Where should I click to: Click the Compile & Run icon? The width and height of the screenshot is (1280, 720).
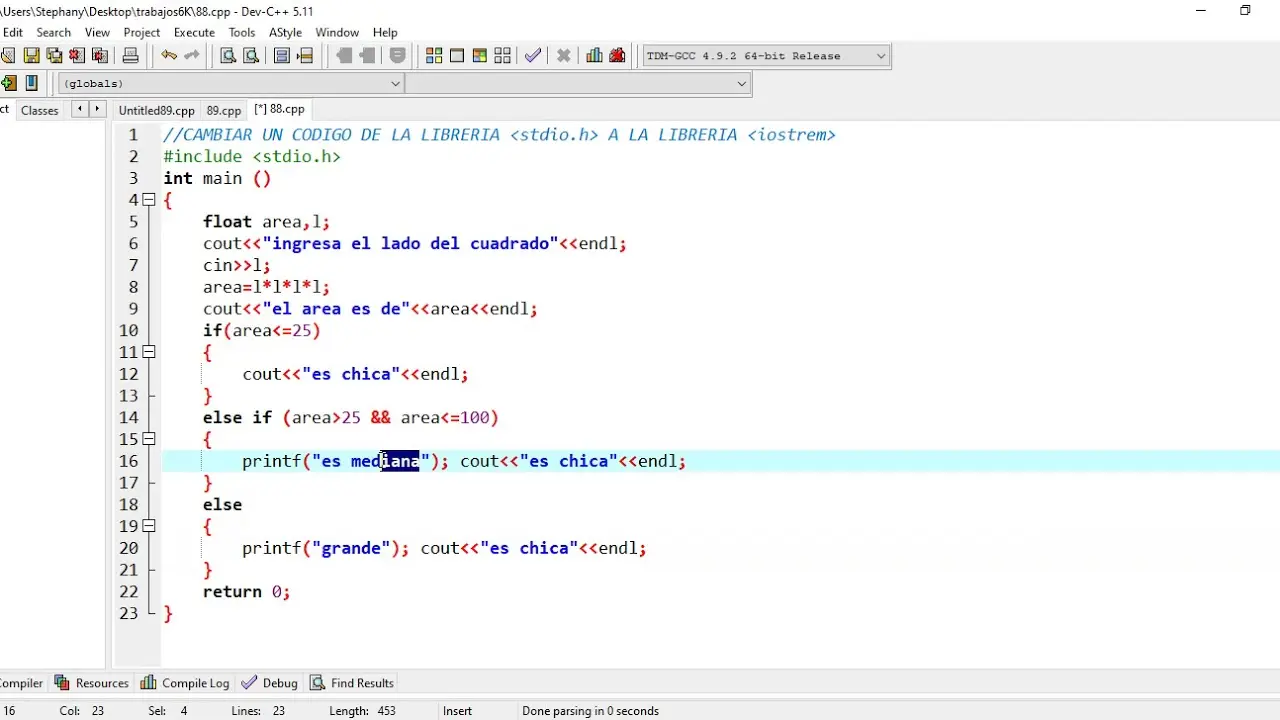click(x=479, y=56)
